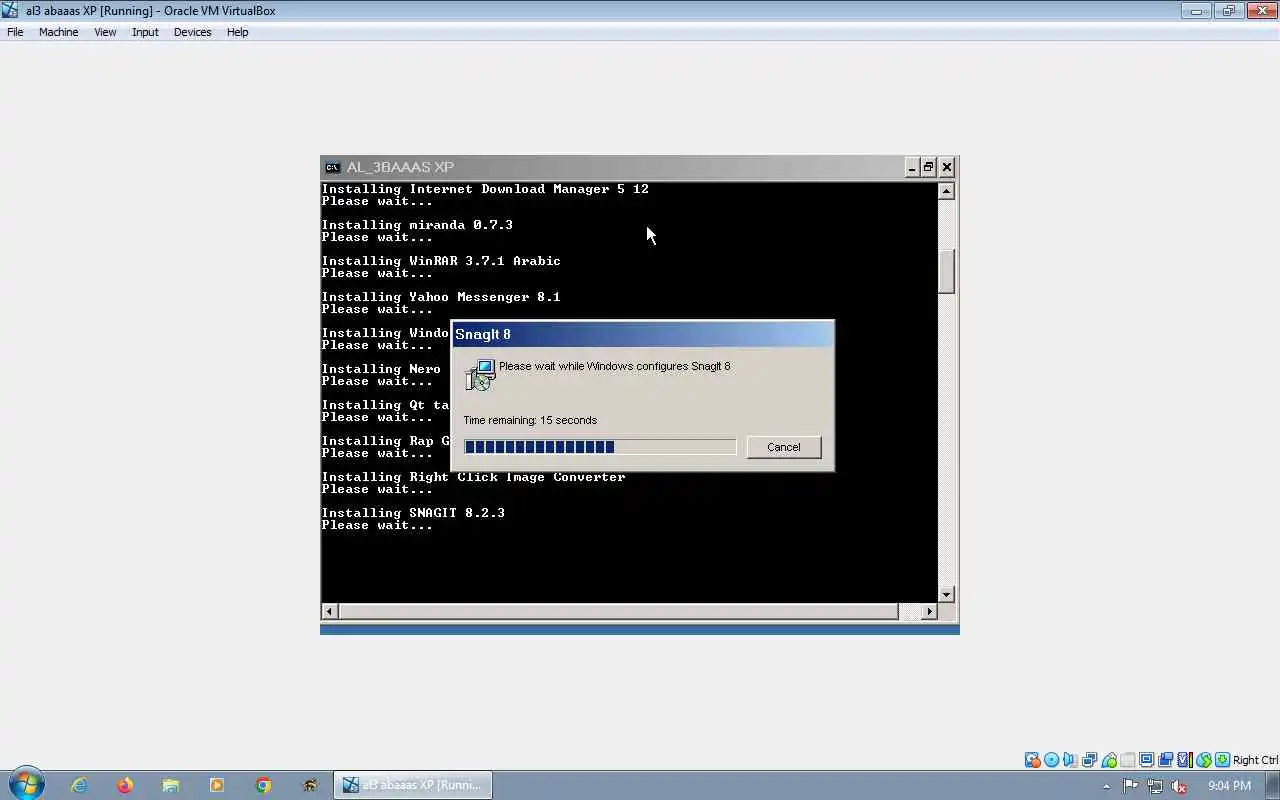Click 'Please wait while Windows configures SnagIt 8'
This screenshot has width=1280, height=800.
614,366
